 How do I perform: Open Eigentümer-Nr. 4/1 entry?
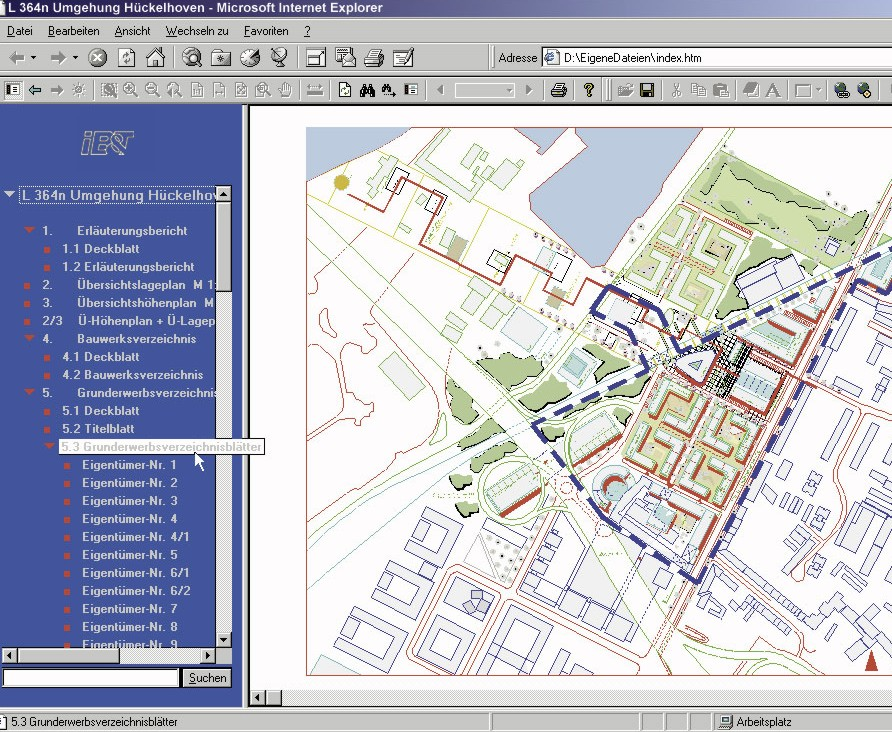(x=135, y=536)
